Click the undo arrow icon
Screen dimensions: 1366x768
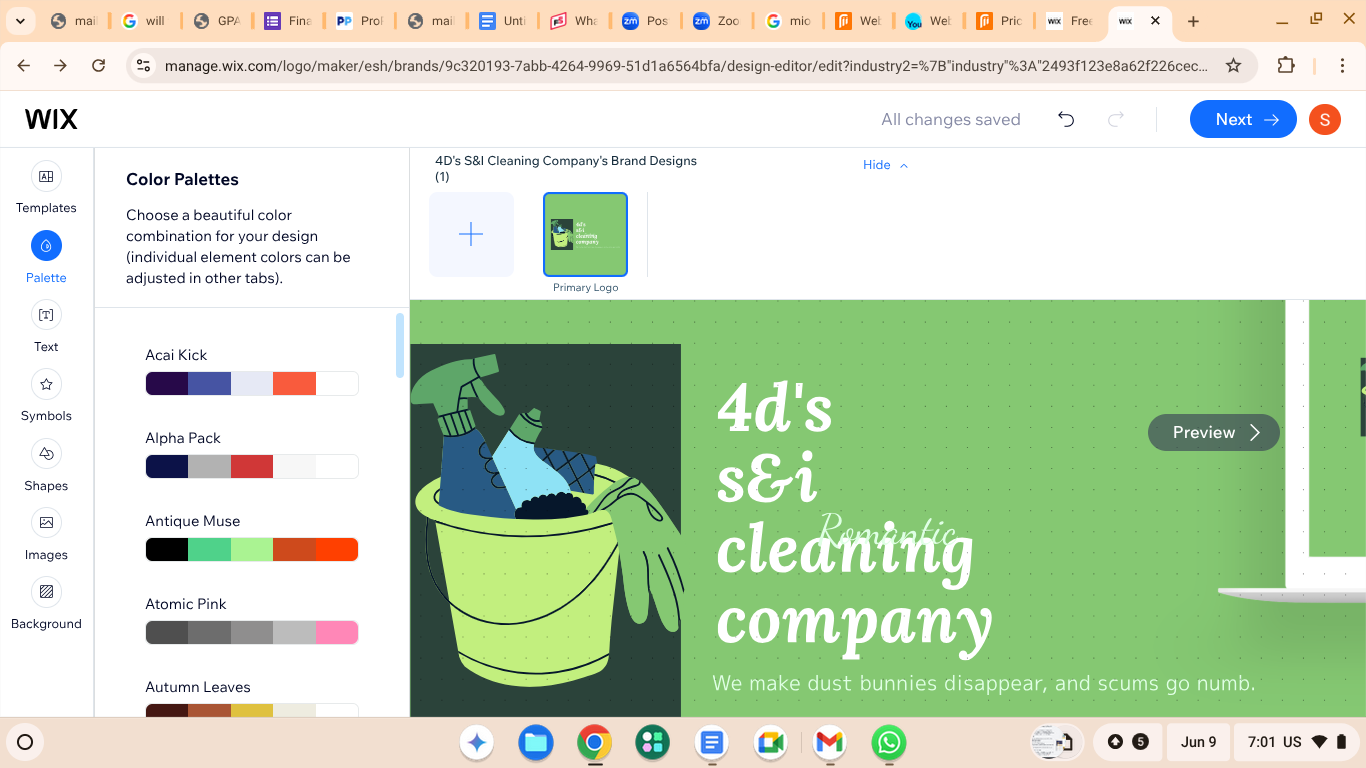click(x=1066, y=120)
